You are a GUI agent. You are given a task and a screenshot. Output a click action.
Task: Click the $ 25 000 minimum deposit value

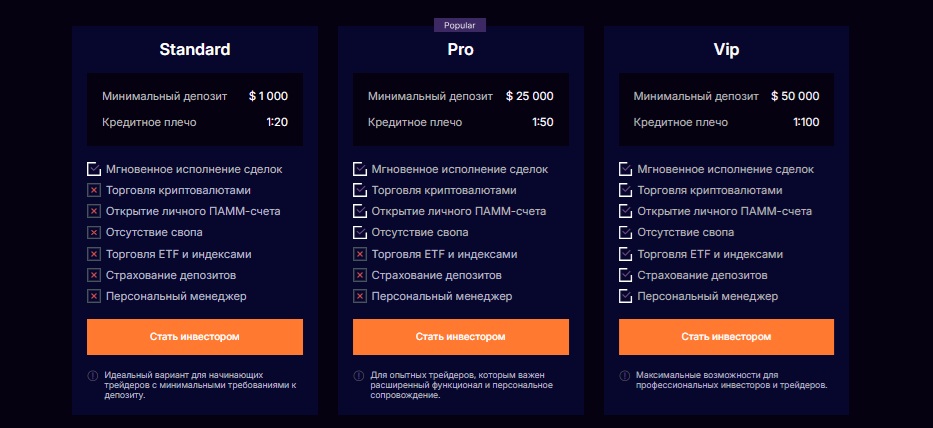pos(529,97)
